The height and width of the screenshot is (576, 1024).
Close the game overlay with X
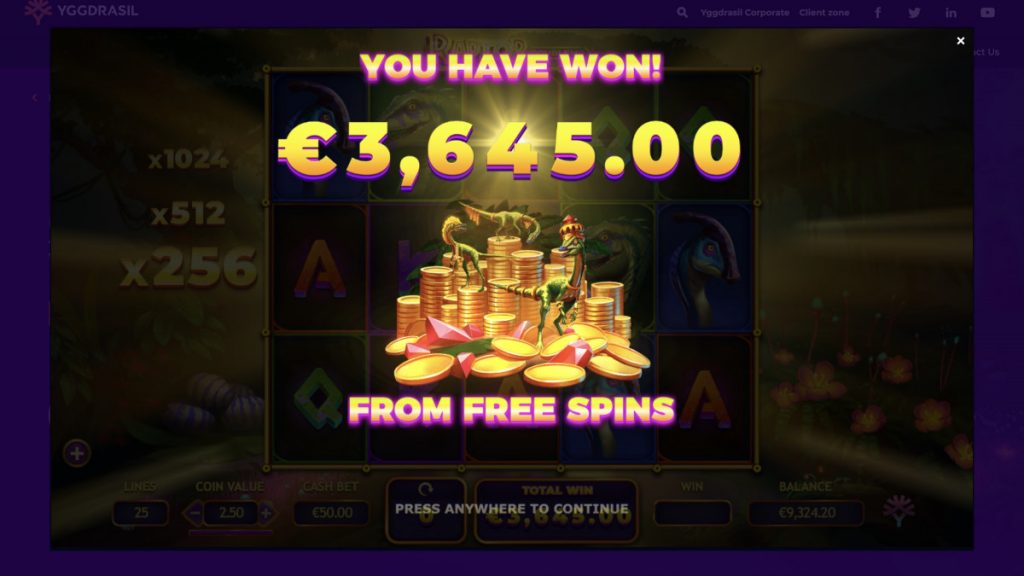pyautogui.click(x=960, y=40)
